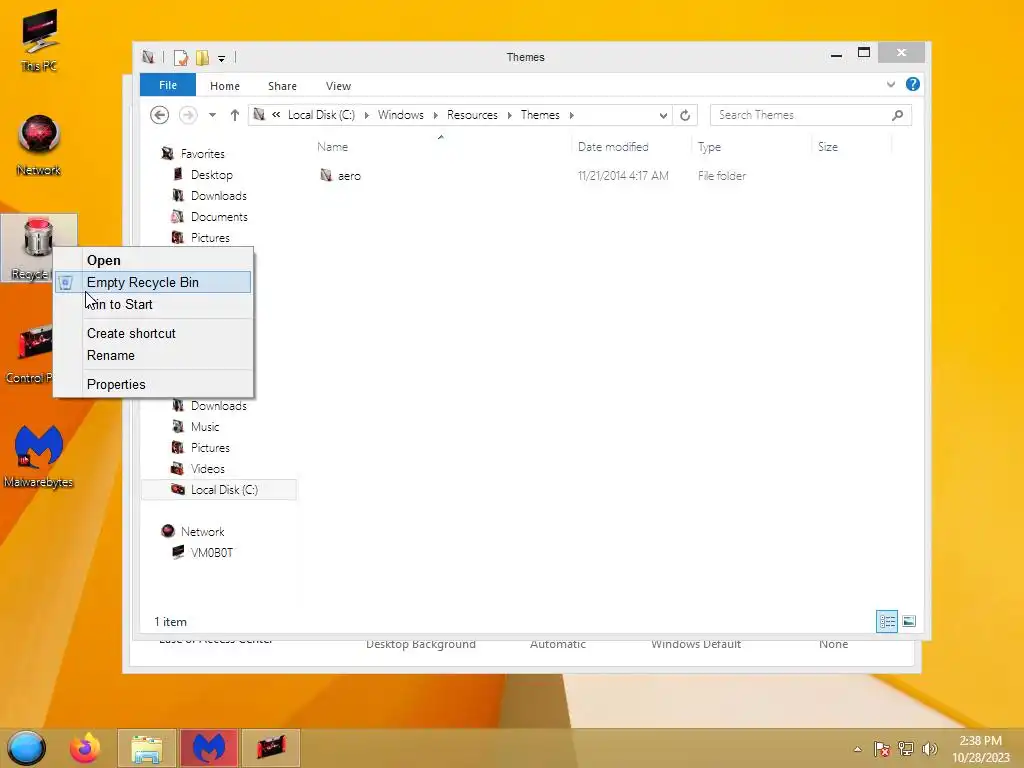
Task: Open the Control Panel desktop shortcut
Action: [x=31, y=353]
